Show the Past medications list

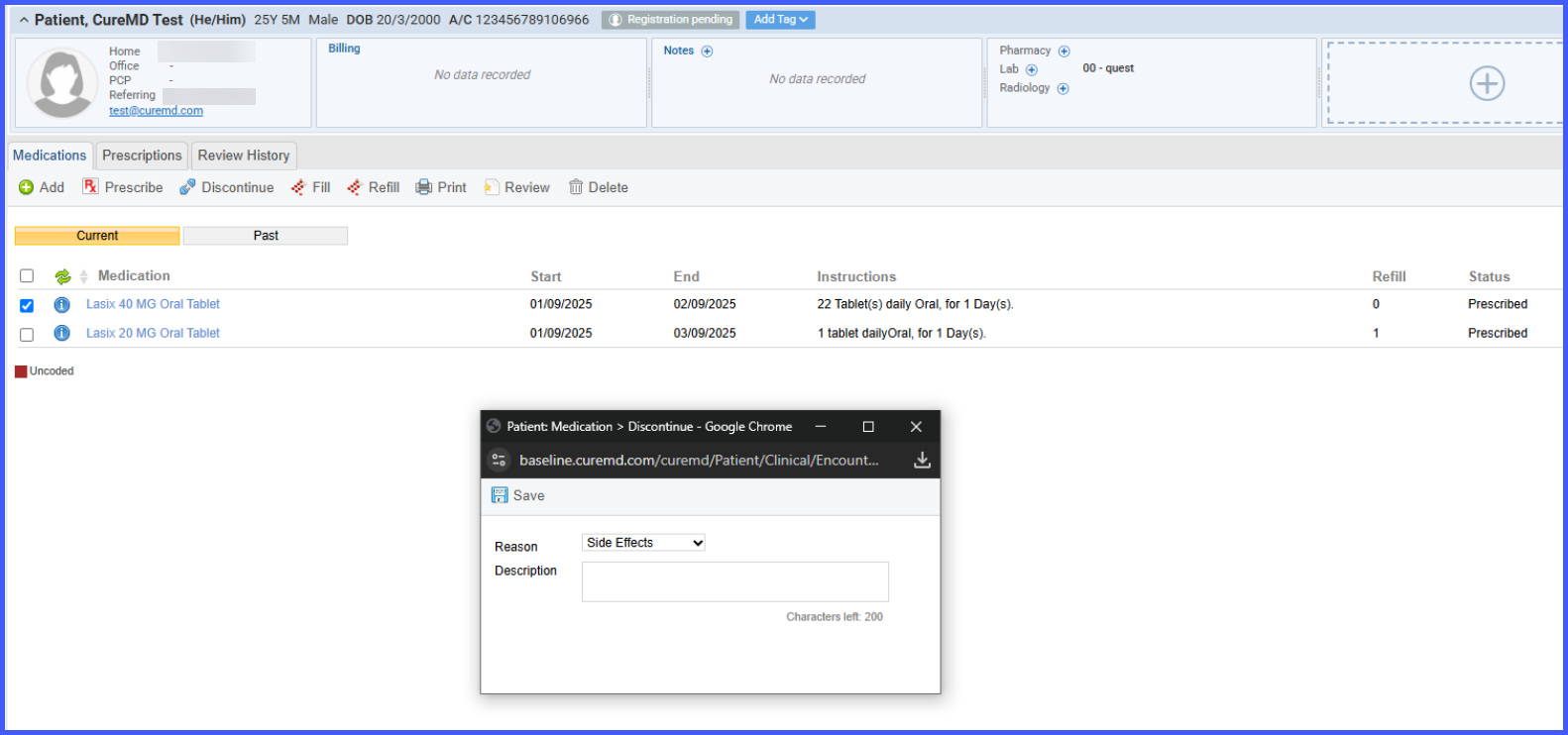click(266, 236)
